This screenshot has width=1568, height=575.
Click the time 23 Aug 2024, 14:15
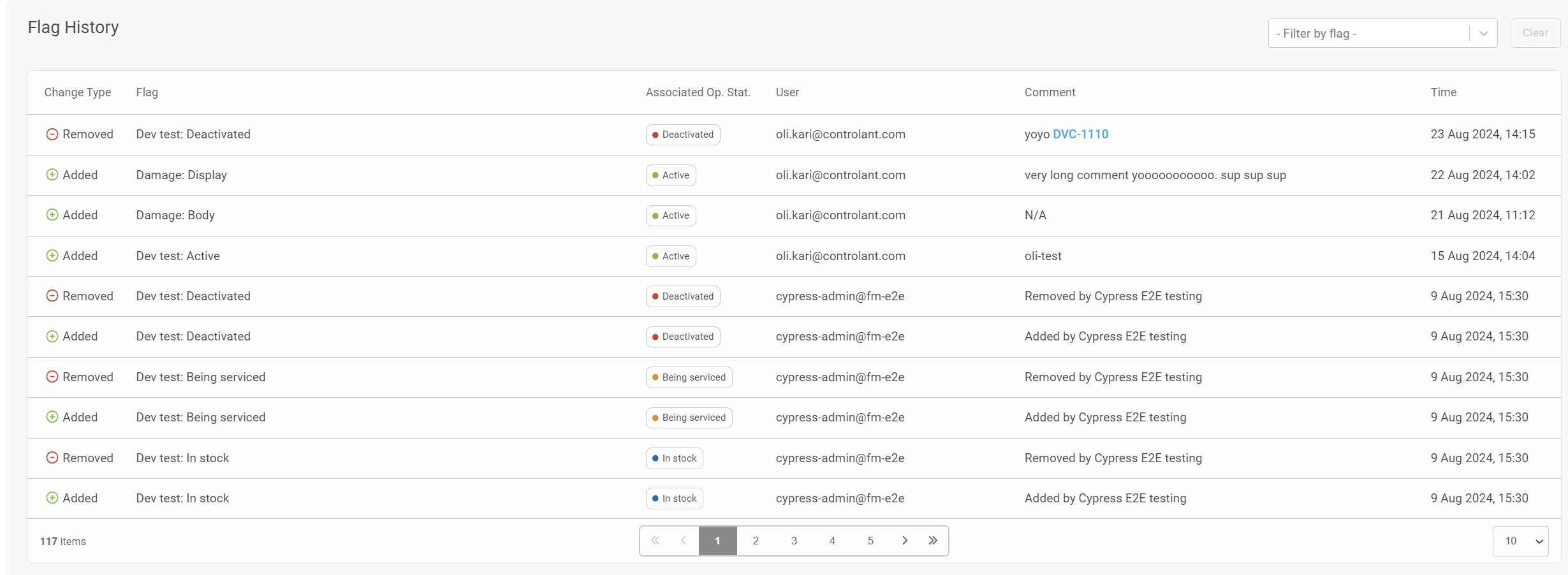point(1483,135)
